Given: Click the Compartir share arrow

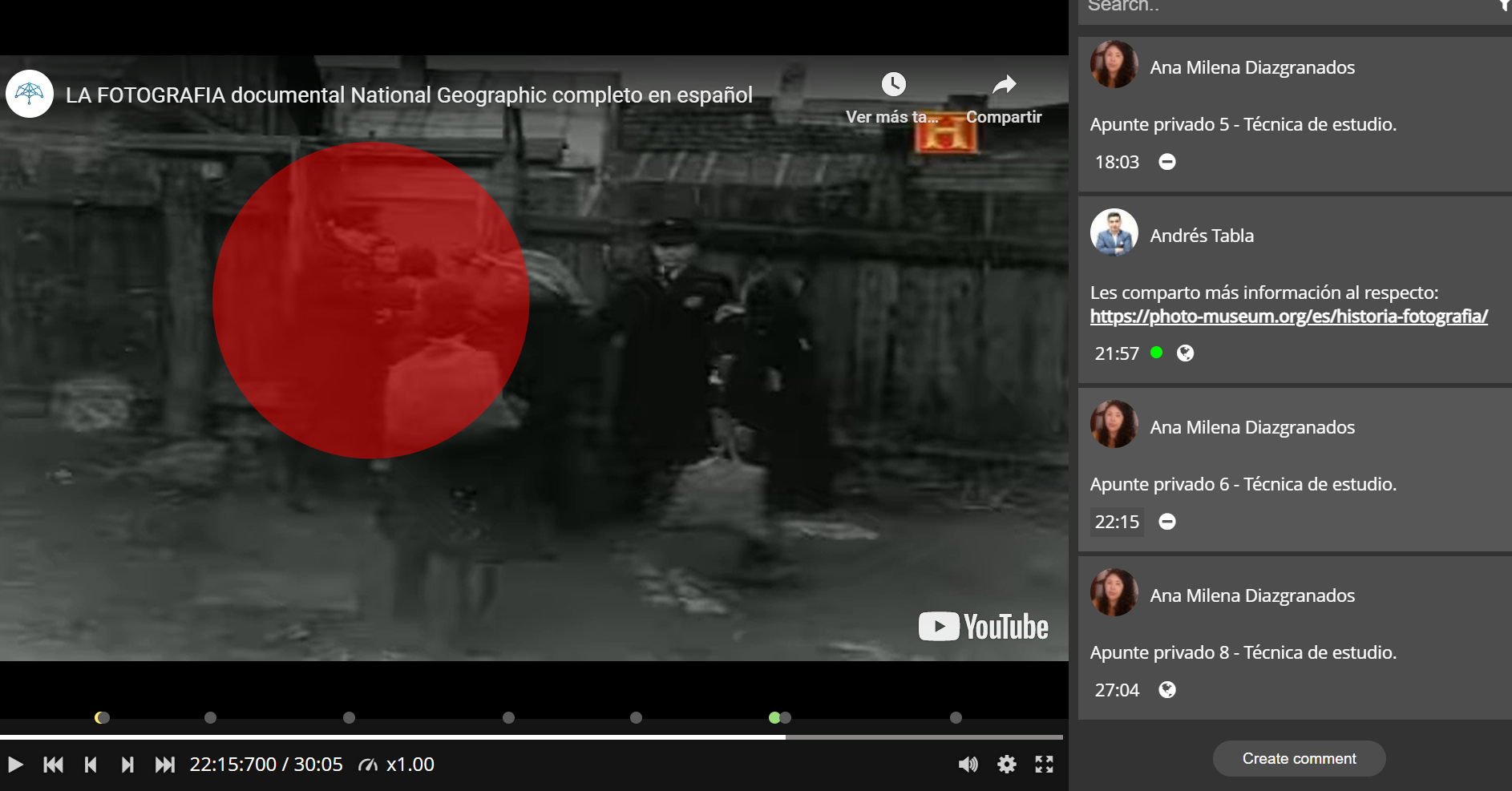Looking at the screenshot, I should pos(1004,84).
